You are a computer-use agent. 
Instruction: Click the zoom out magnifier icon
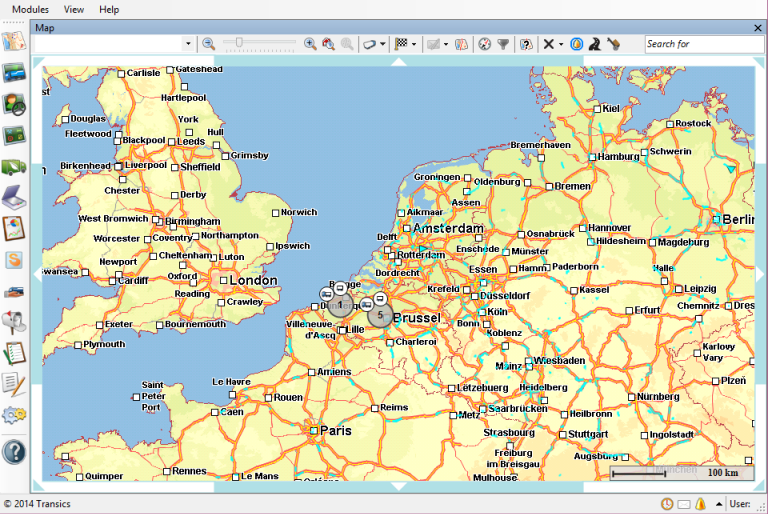click(x=208, y=44)
